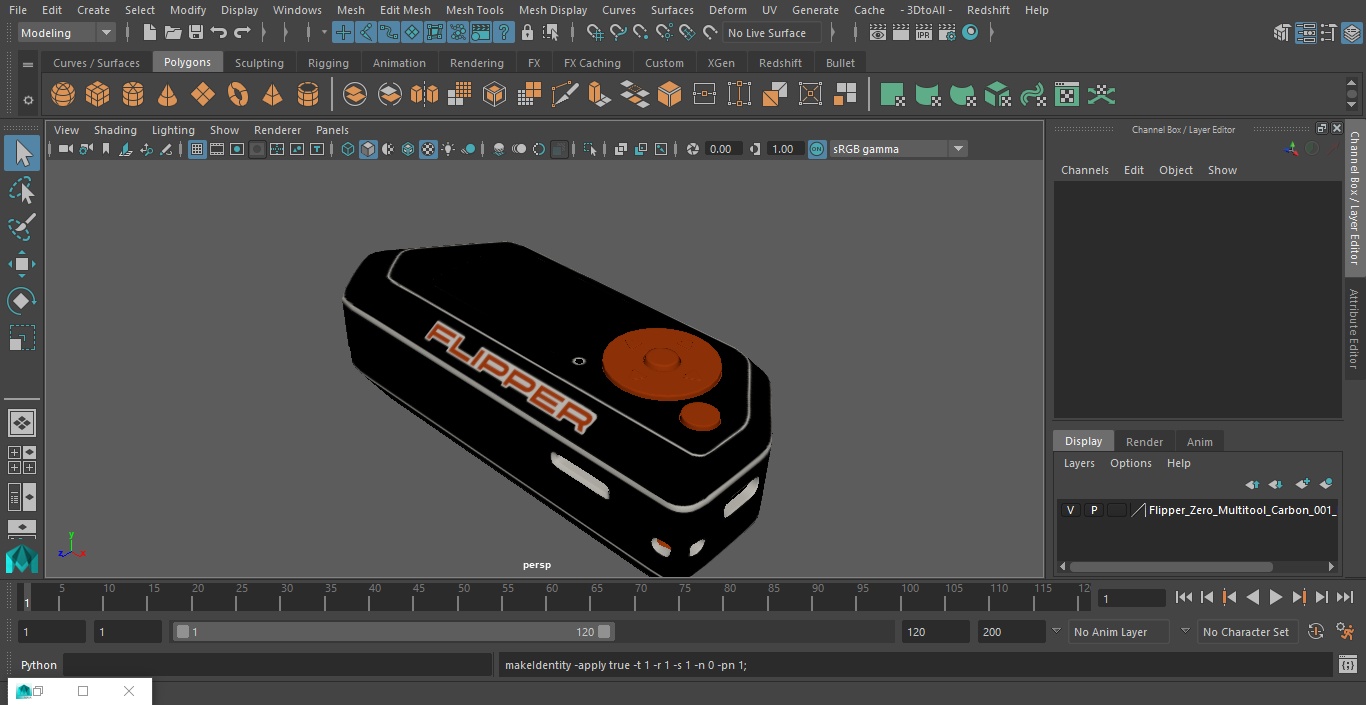Create a polygon torus from the shelf
1366x705 pixels.
(238, 95)
